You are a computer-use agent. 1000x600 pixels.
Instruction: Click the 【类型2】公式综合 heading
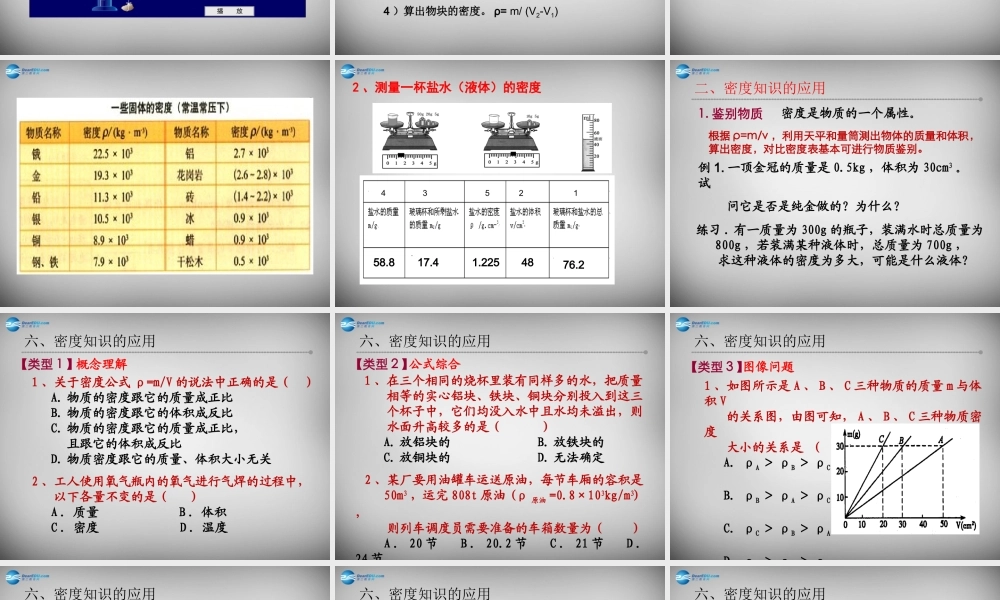pos(408,364)
